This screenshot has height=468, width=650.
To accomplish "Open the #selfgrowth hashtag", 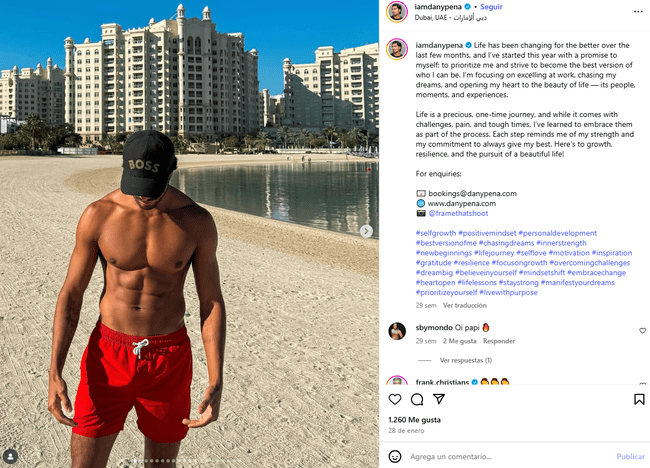I will click(436, 233).
